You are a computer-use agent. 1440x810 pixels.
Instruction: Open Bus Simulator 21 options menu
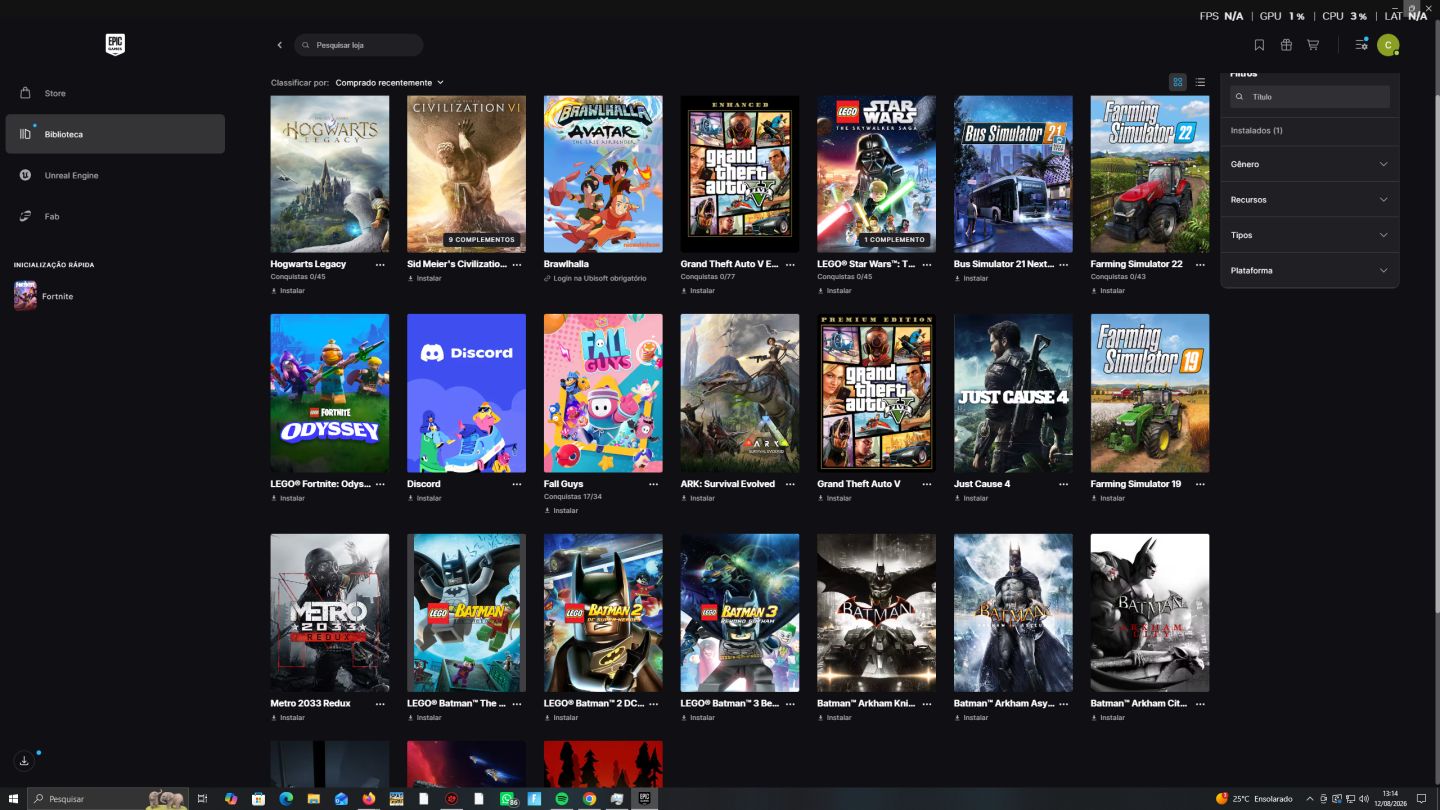[x=1063, y=265]
